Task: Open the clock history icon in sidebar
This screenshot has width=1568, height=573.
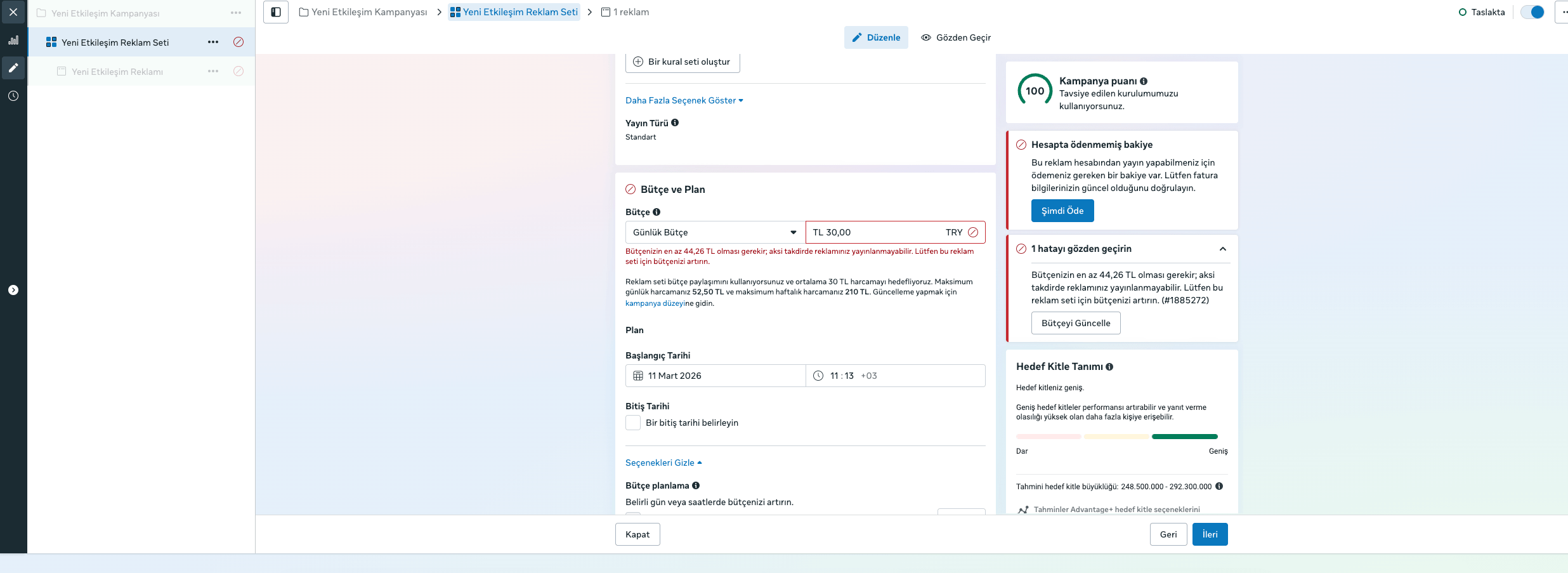Action: [x=13, y=96]
